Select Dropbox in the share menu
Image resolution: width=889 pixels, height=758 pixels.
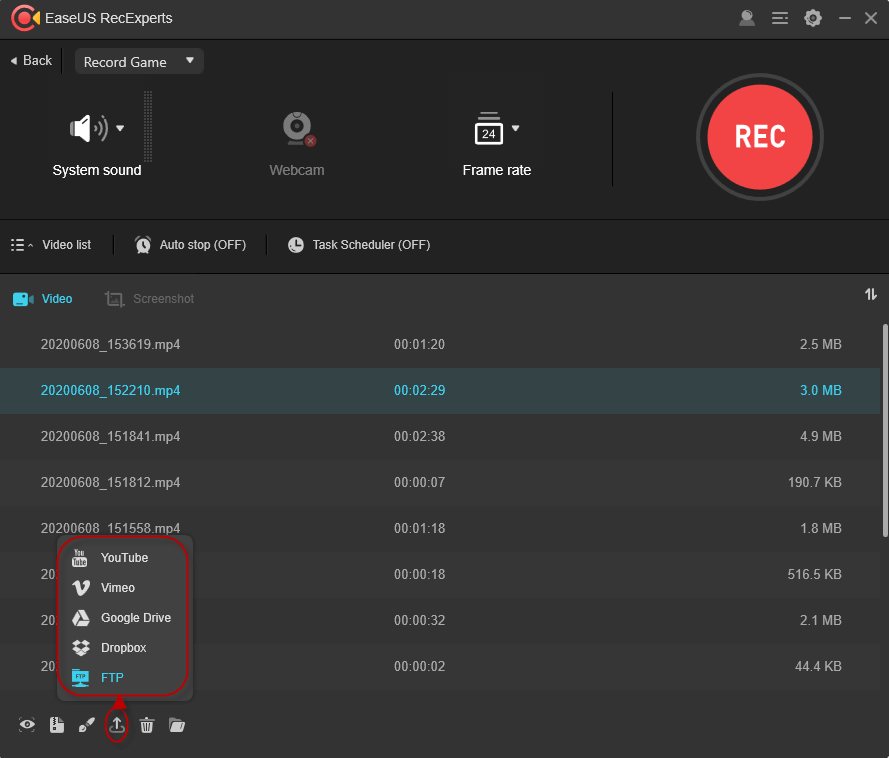[123, 648]
